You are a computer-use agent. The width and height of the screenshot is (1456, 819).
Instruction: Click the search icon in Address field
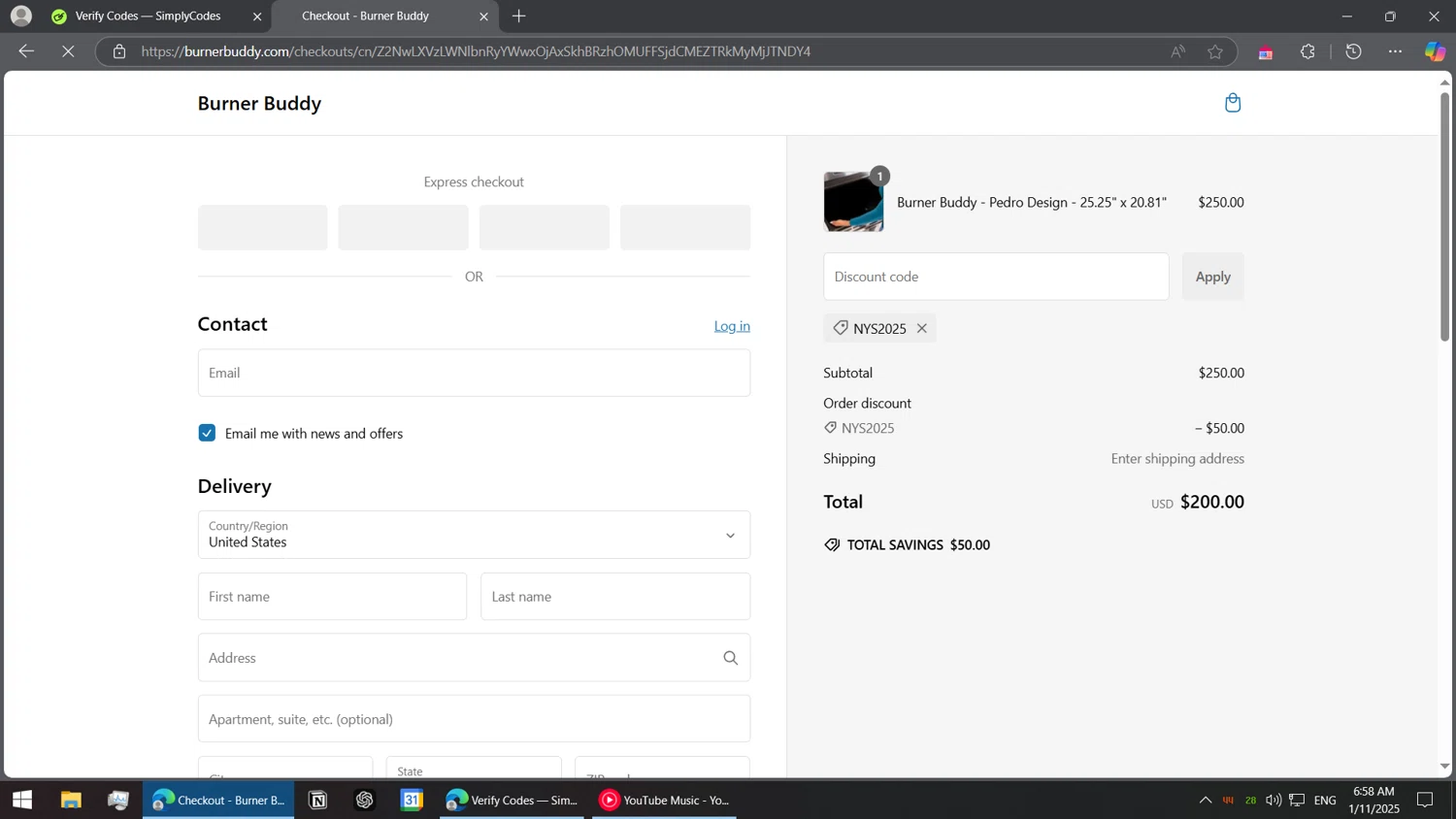point(731,658)
